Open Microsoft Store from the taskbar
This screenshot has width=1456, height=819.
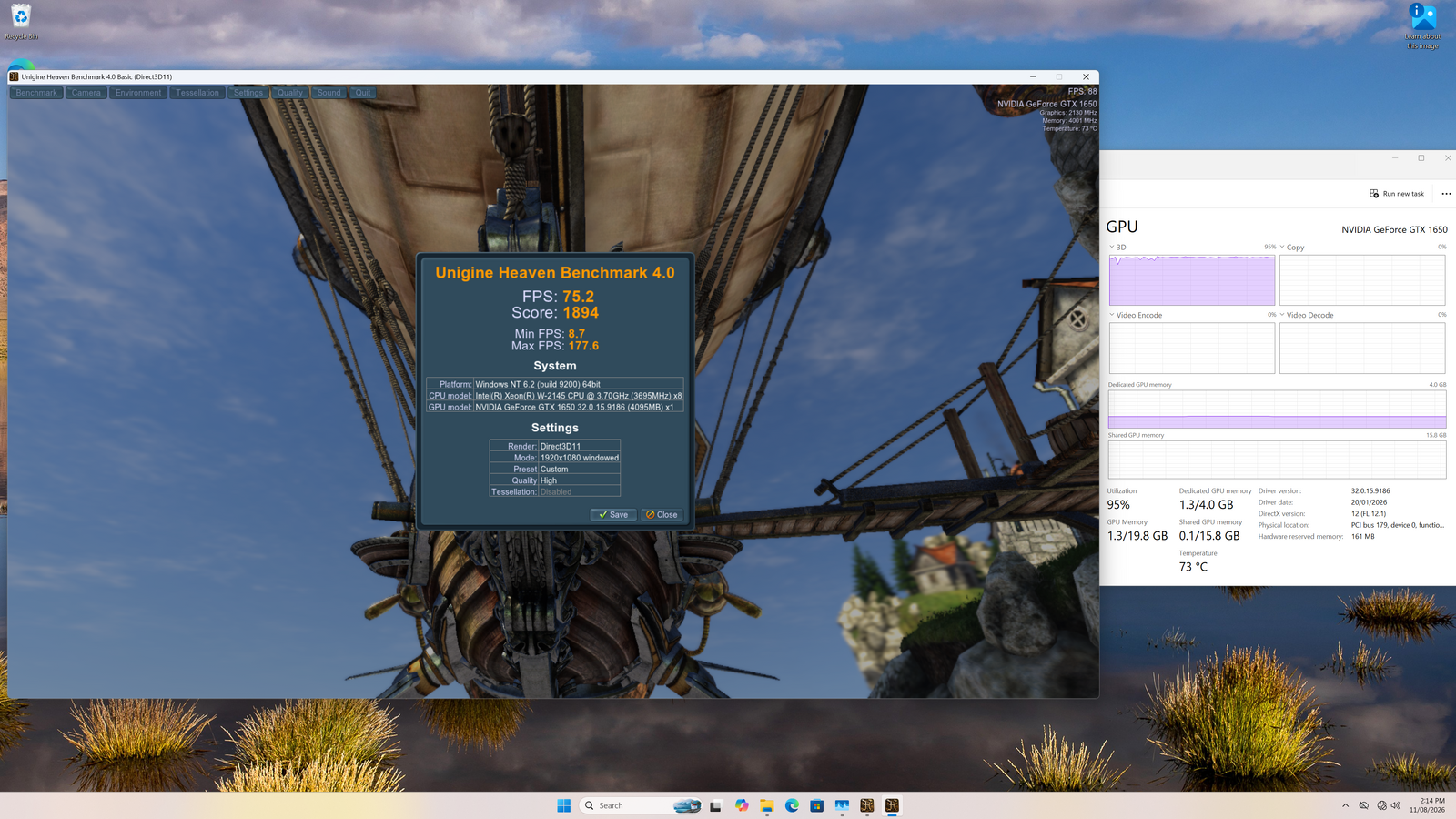[x=817, y=805]
